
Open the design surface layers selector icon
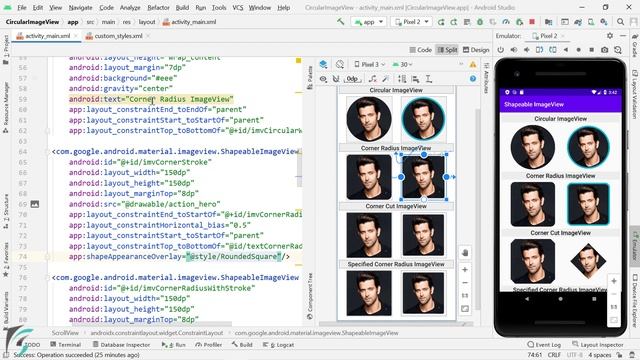(x=323, y=64)
